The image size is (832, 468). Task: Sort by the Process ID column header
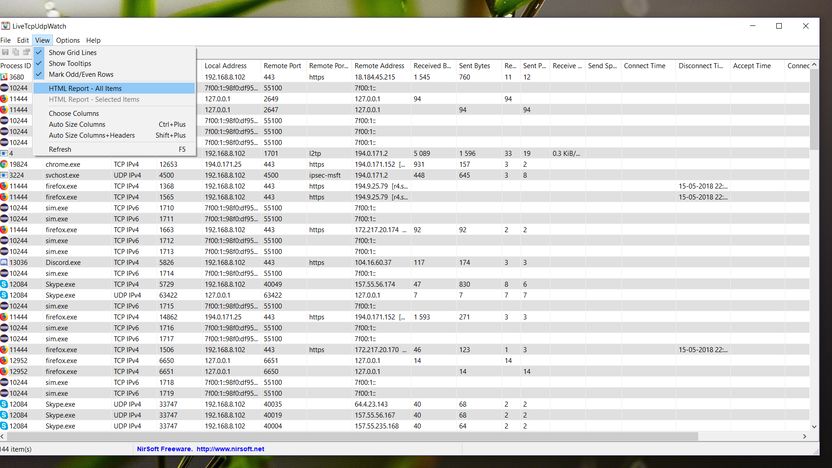coord(16,66)
